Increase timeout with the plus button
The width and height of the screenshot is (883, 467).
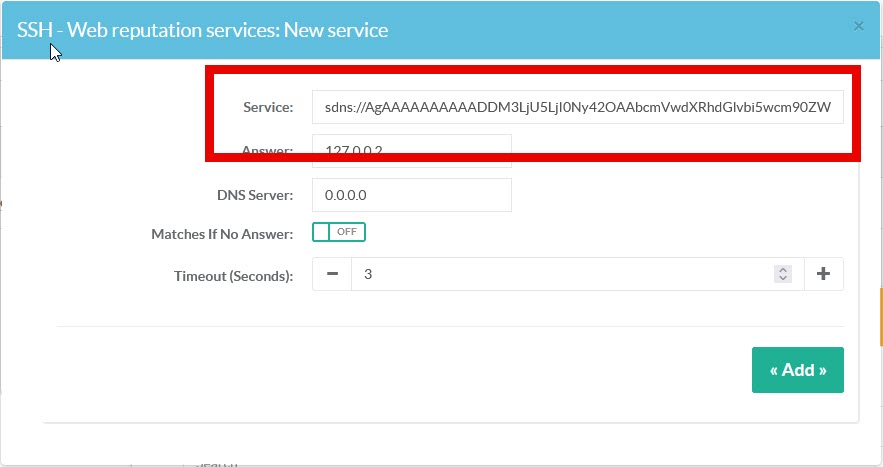[823, 274]
